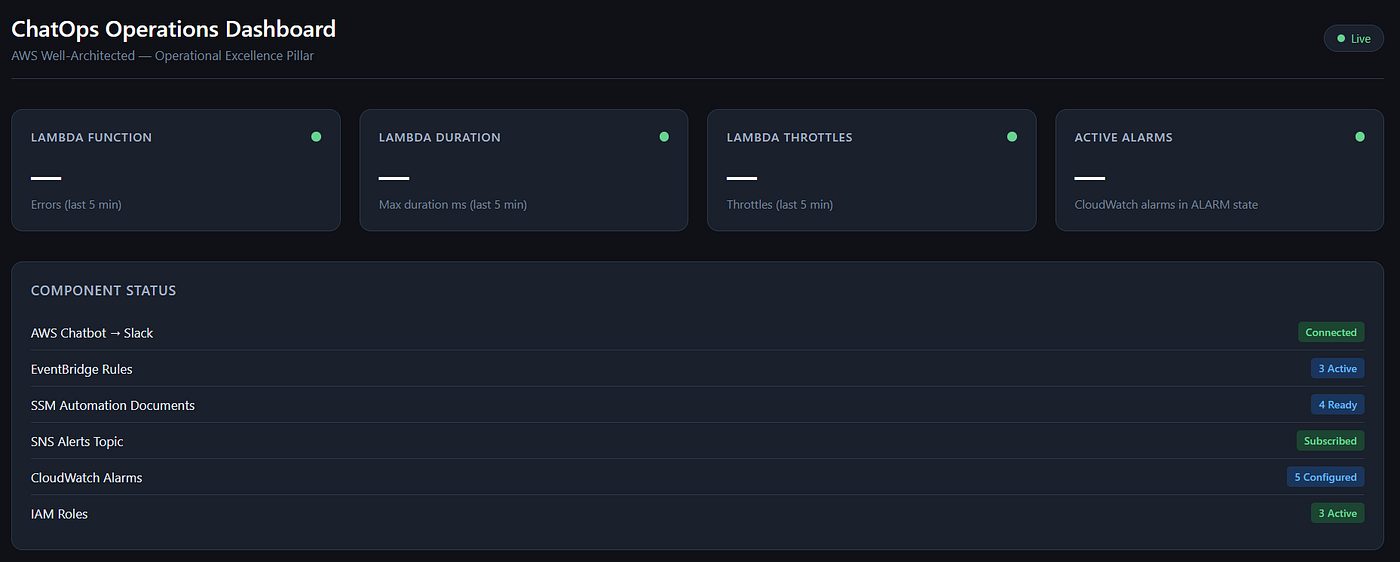The image size is (1400, 562).
Task: Click the 'AWS Chatbot → Slack' row label
Action: click(x=92, y=333)
